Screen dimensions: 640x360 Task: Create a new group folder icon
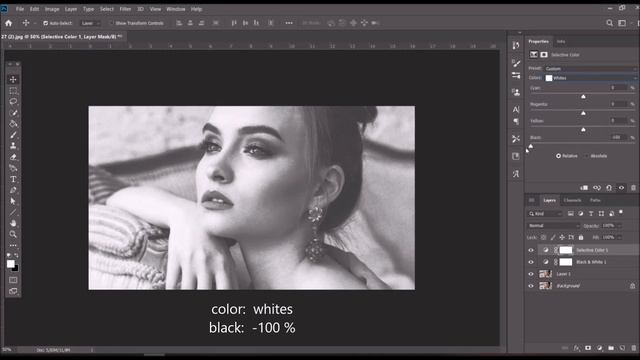[x=611, y=348]
